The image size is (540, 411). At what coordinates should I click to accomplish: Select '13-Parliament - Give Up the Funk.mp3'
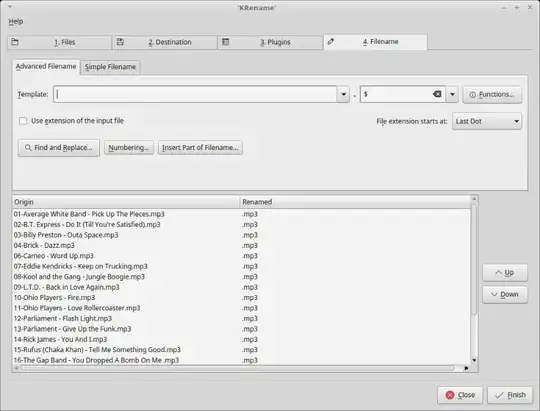pos(241,329)
